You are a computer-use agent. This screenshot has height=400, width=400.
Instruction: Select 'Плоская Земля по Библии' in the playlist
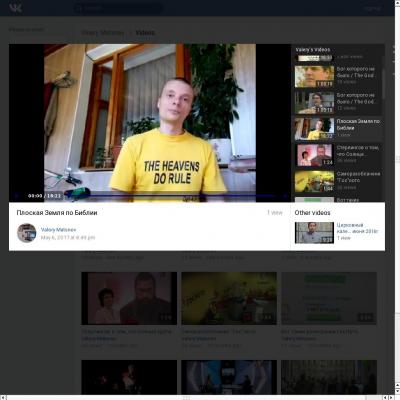(x=338, y=128)
